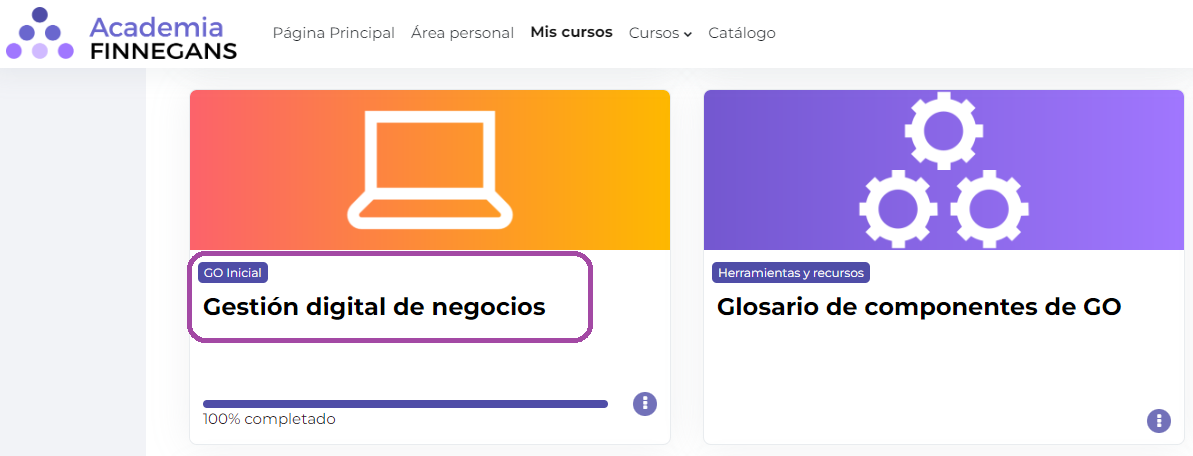Screen dimensions: 1193x456
Task: Select the Mis cursos nav item
Action: point(571,32)
